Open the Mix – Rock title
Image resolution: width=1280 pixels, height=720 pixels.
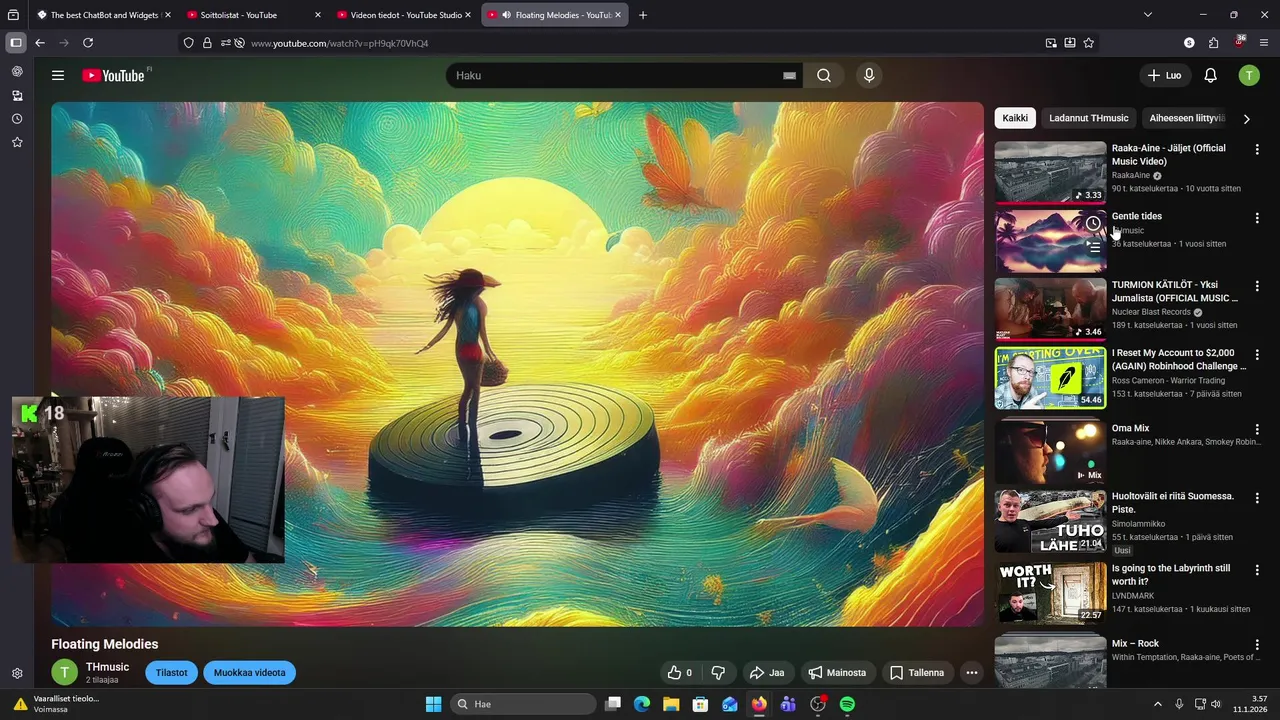click(x=1135, y=644)
